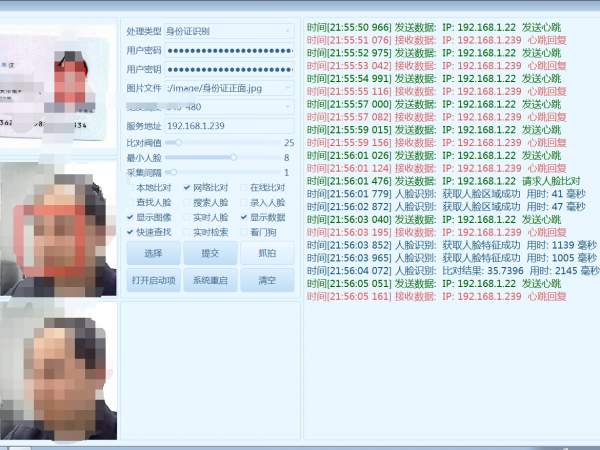The height and width of the screenshot is (450, 600).
Task: Toggle the 快速查找 checkbox
Action: tap(129, 232)
